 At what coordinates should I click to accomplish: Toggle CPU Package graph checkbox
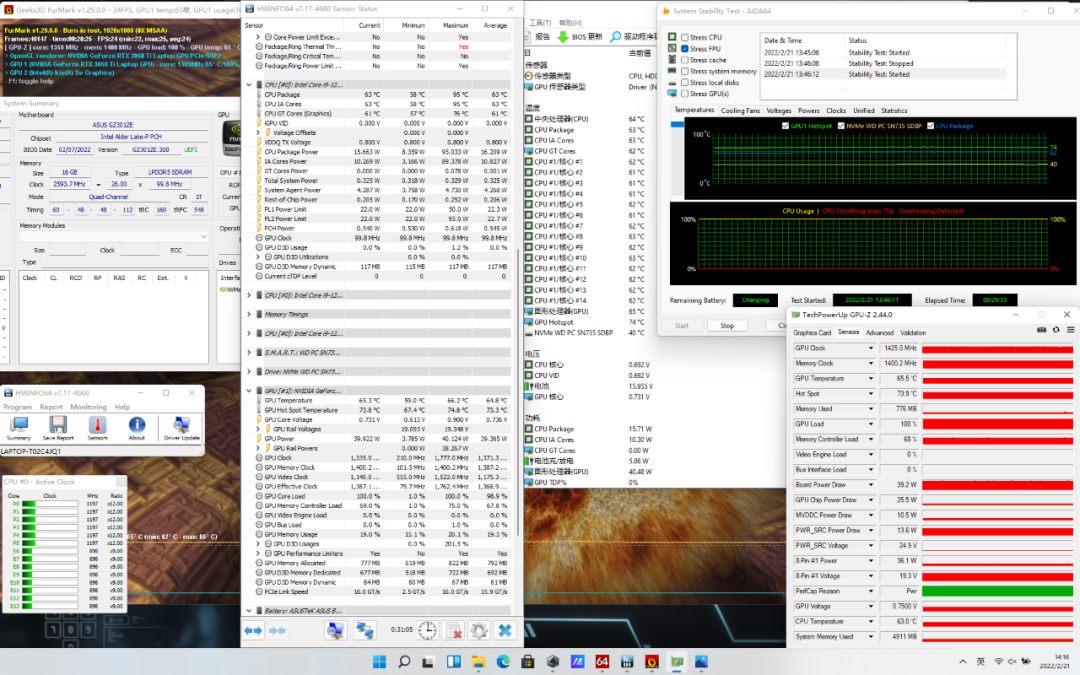pyautogui.click(x=931, y=126)
